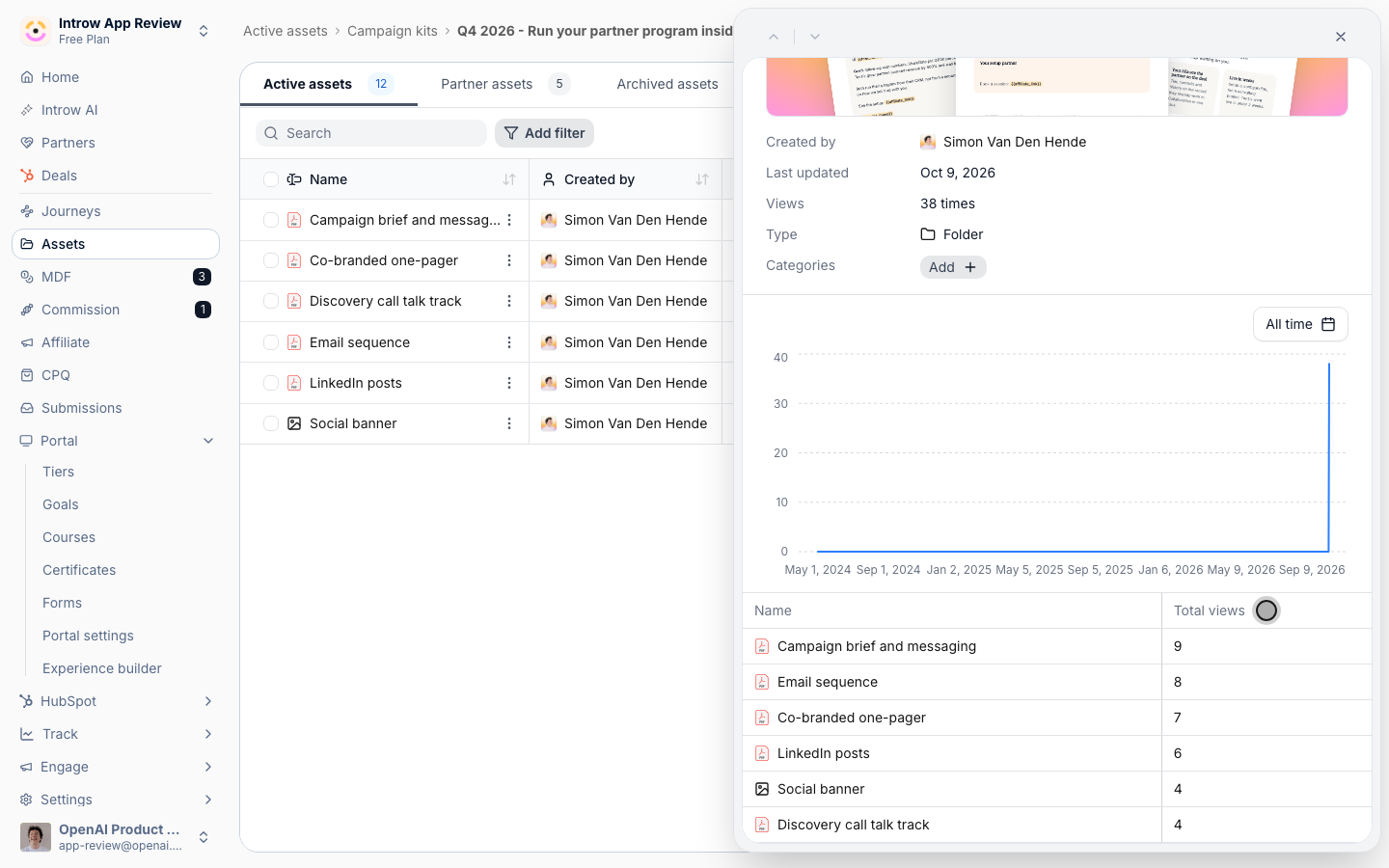
Task: Open Tiers under Portal
Action: pyautogui.click(x=58, y=472)
